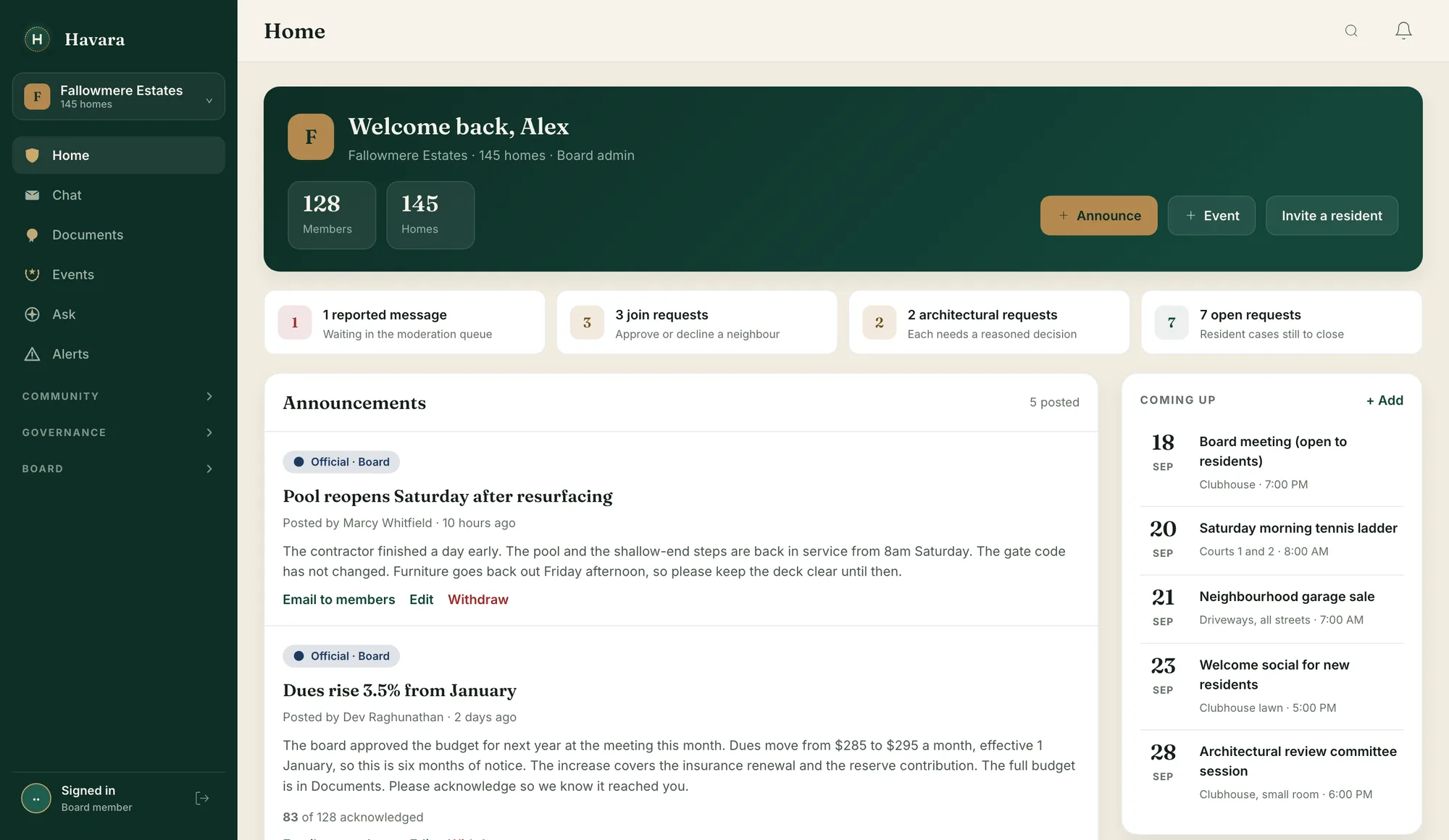
Task: Open the Board meeting event on 18 Sep
Action: 1271,463
